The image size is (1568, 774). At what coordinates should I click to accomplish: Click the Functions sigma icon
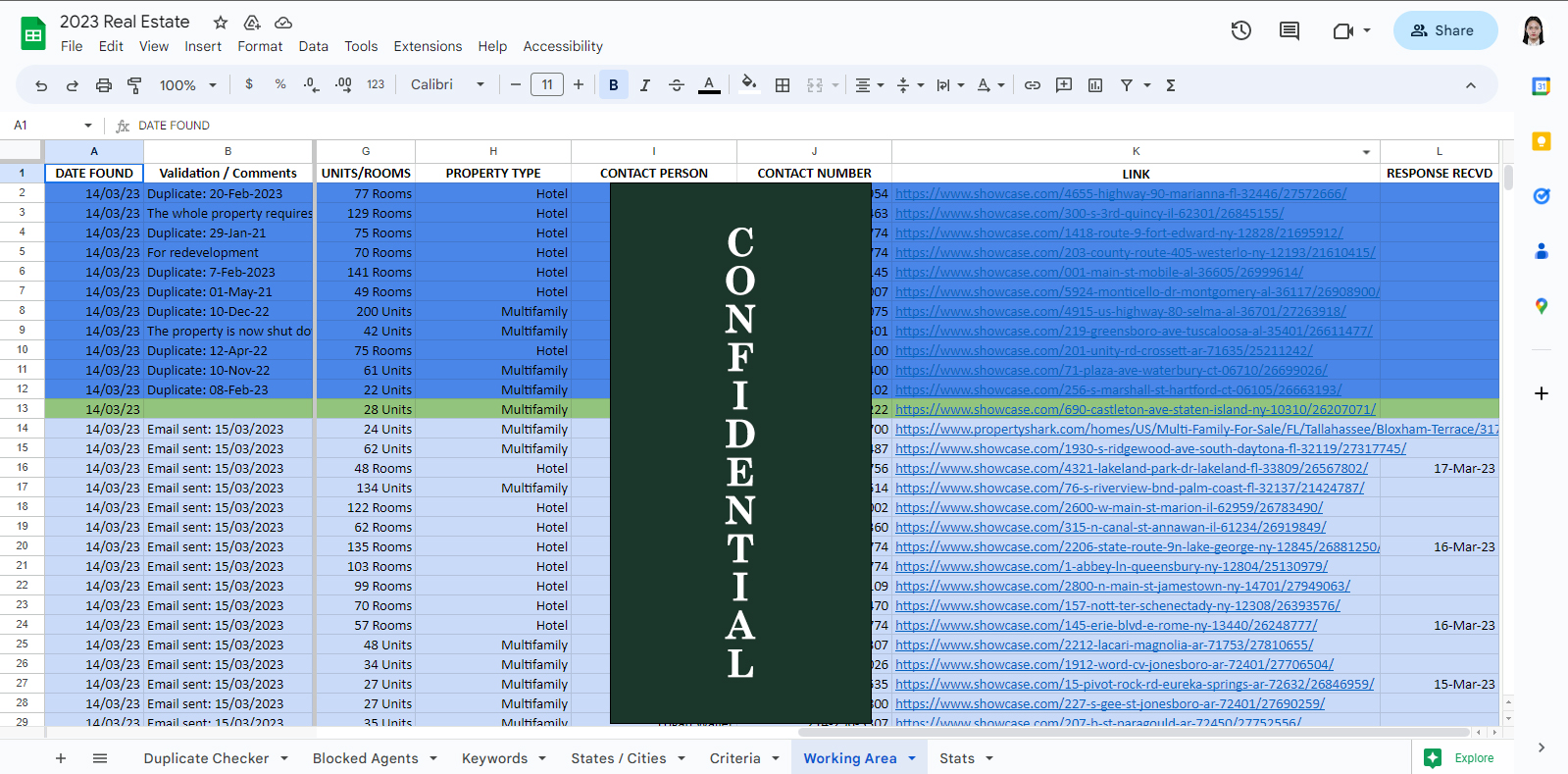(x=1171, y=85)
